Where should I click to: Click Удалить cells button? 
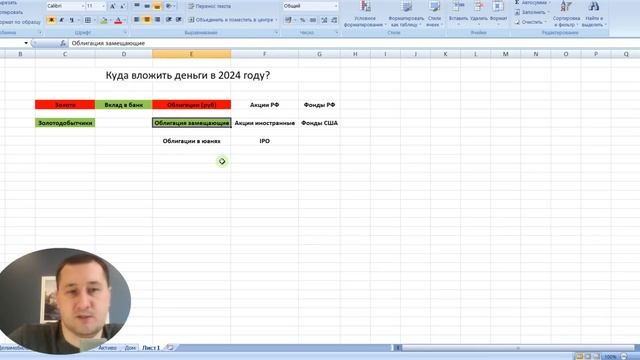coord(479,13)
